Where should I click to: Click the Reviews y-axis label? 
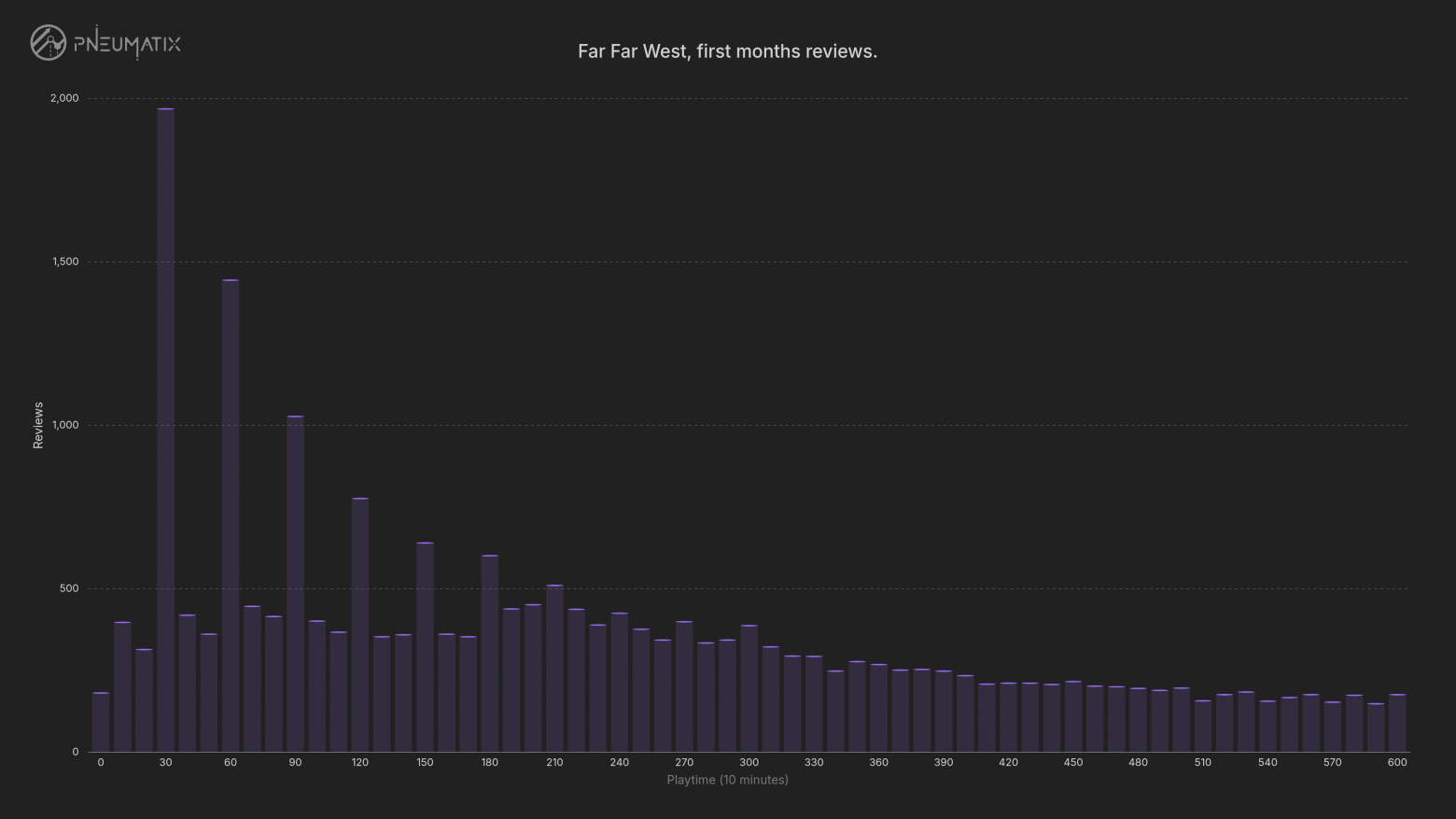[38, 425]
